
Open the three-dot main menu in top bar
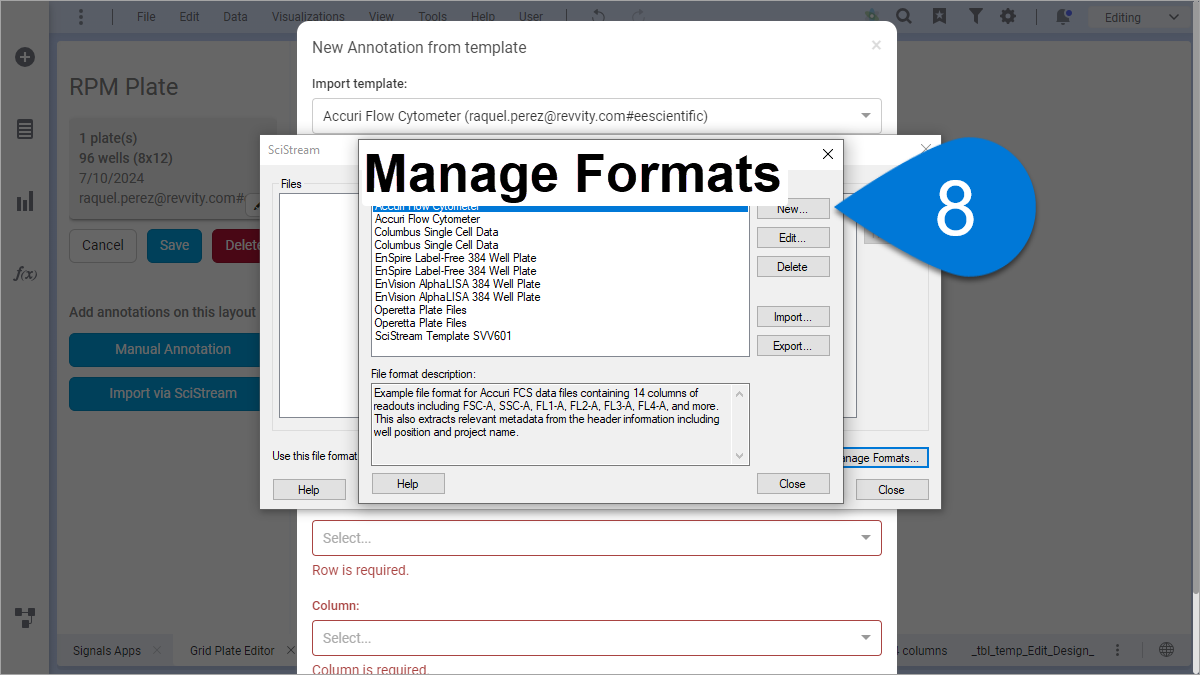coord(81,17)
